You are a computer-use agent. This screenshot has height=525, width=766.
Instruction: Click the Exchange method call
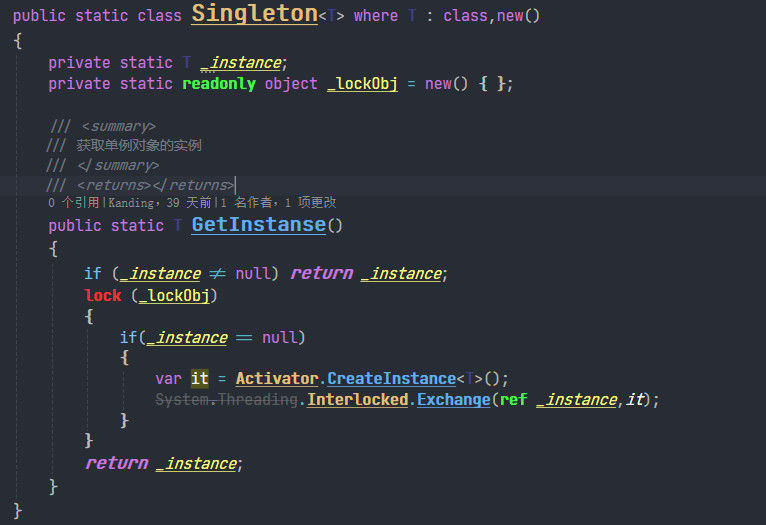point(452,400)
